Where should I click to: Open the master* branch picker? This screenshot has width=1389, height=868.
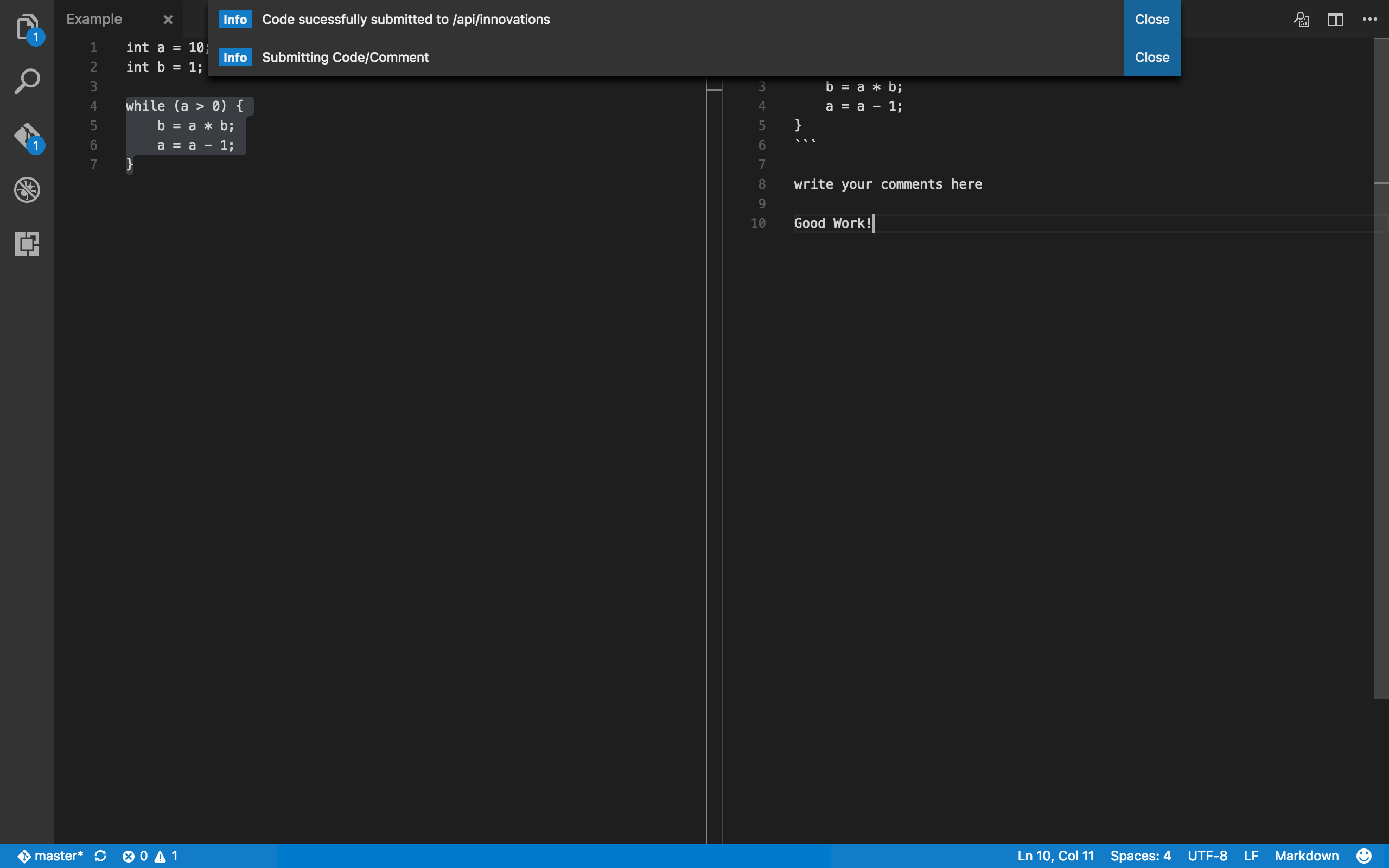click(x=50, y=856)
